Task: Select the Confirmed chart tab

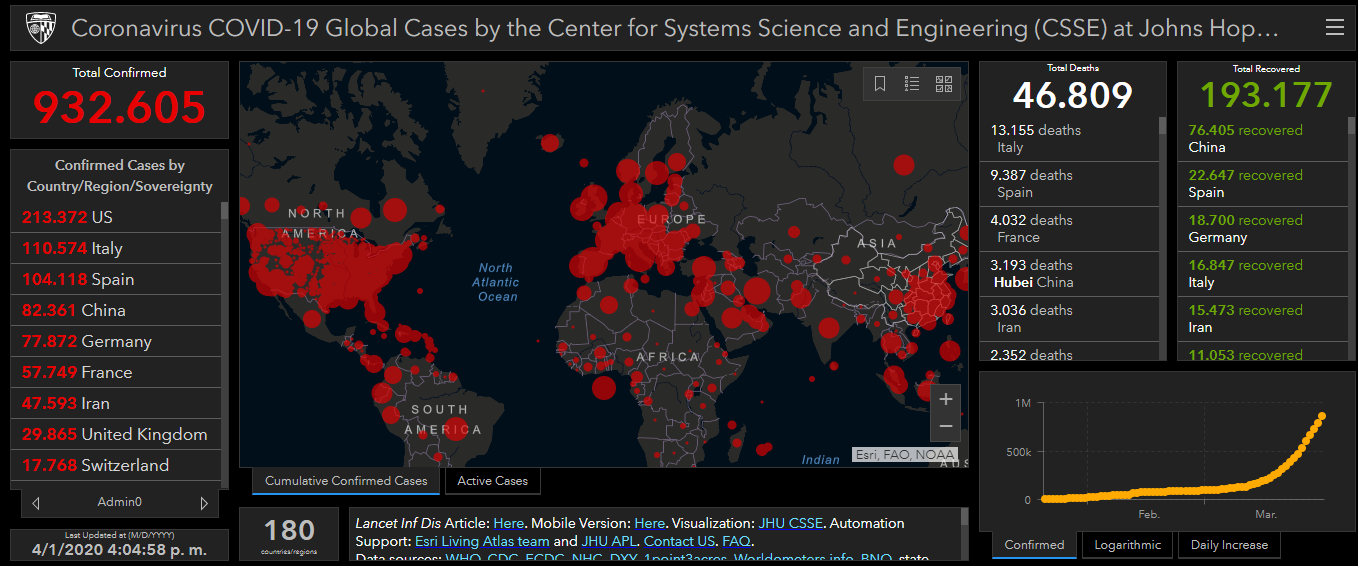Action: (x=1034, y=545)
